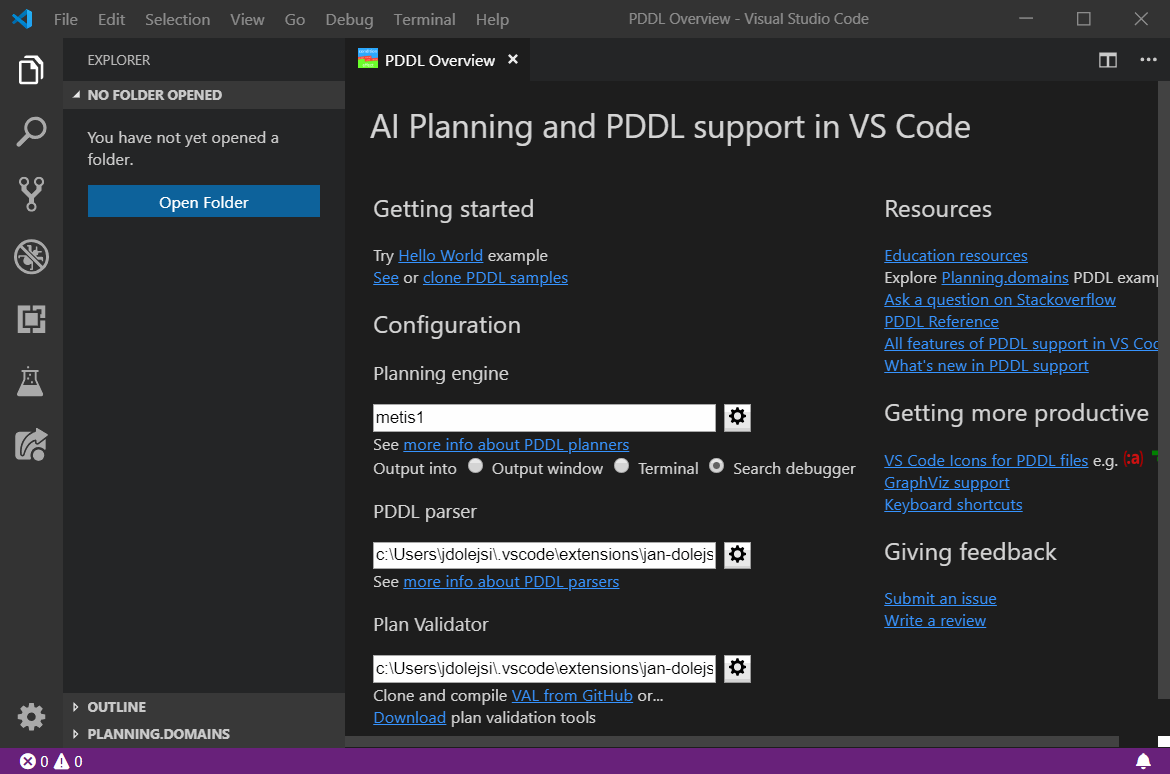Click the errors count in status bar
This screenshot has height=774, width=1170.
point(34,761)
